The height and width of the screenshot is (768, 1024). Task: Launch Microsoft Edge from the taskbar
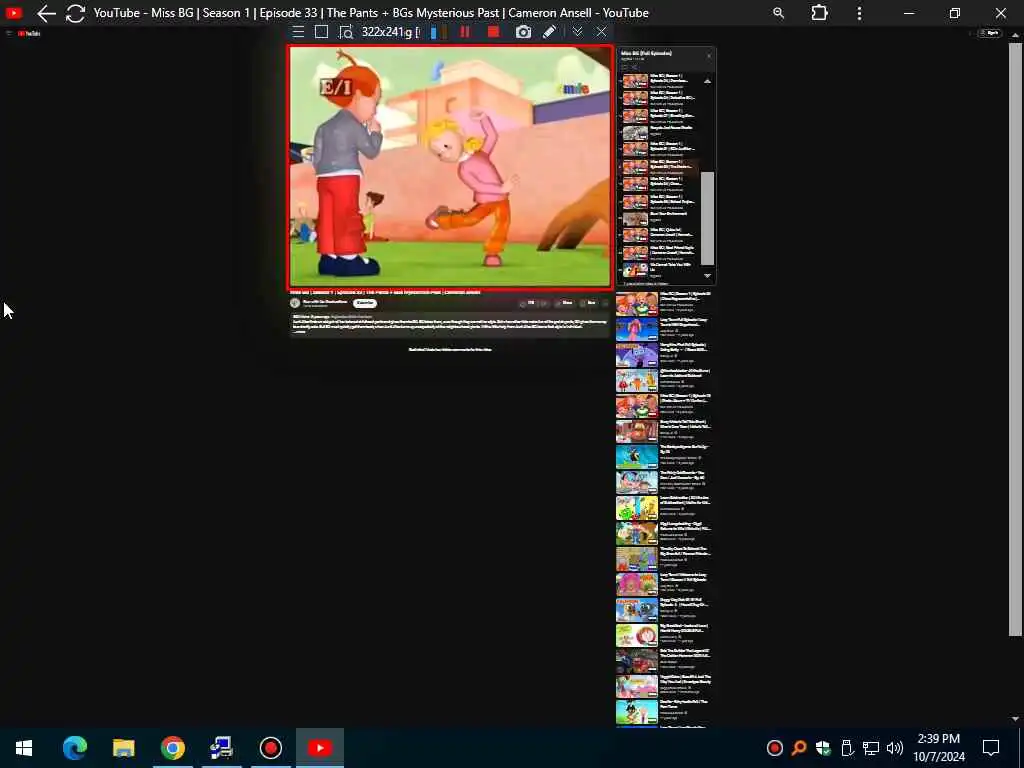(74, 748)
